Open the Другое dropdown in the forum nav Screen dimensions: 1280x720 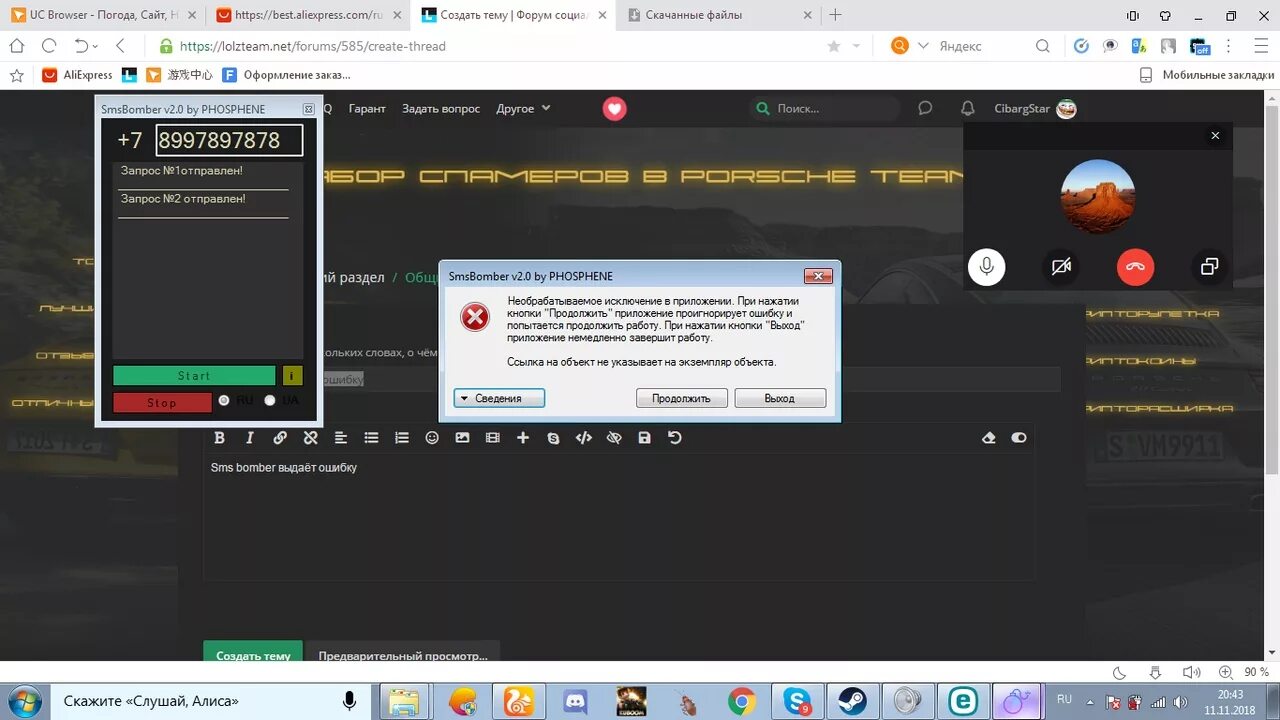(x=523, y=108)
